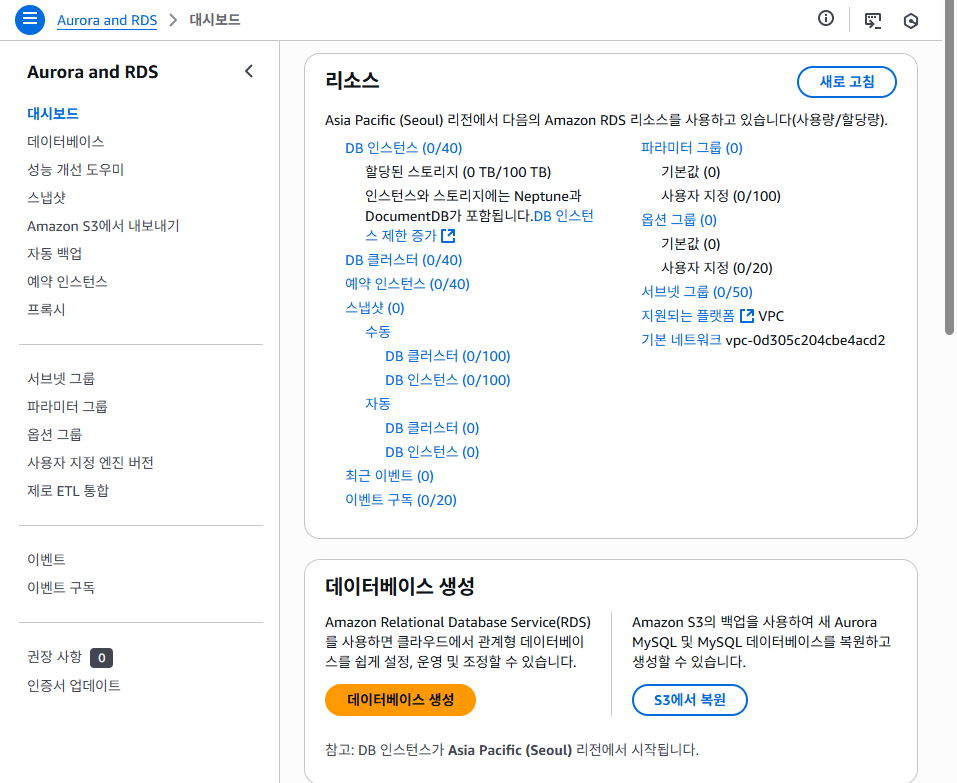
Task: Open Amazon S3에서 내보내기 in sidebar
Action: [103, 226]
